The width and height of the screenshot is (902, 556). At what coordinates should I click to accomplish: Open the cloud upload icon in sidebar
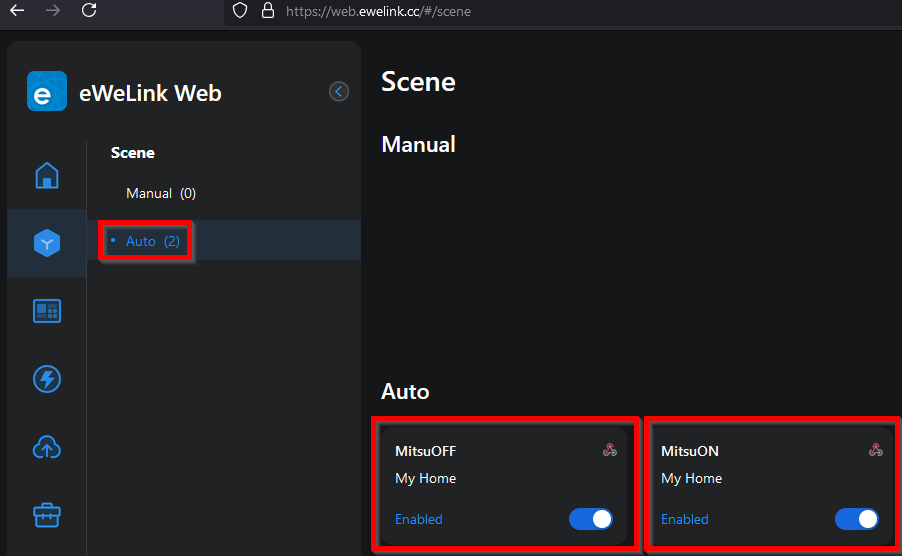[47, 447]
